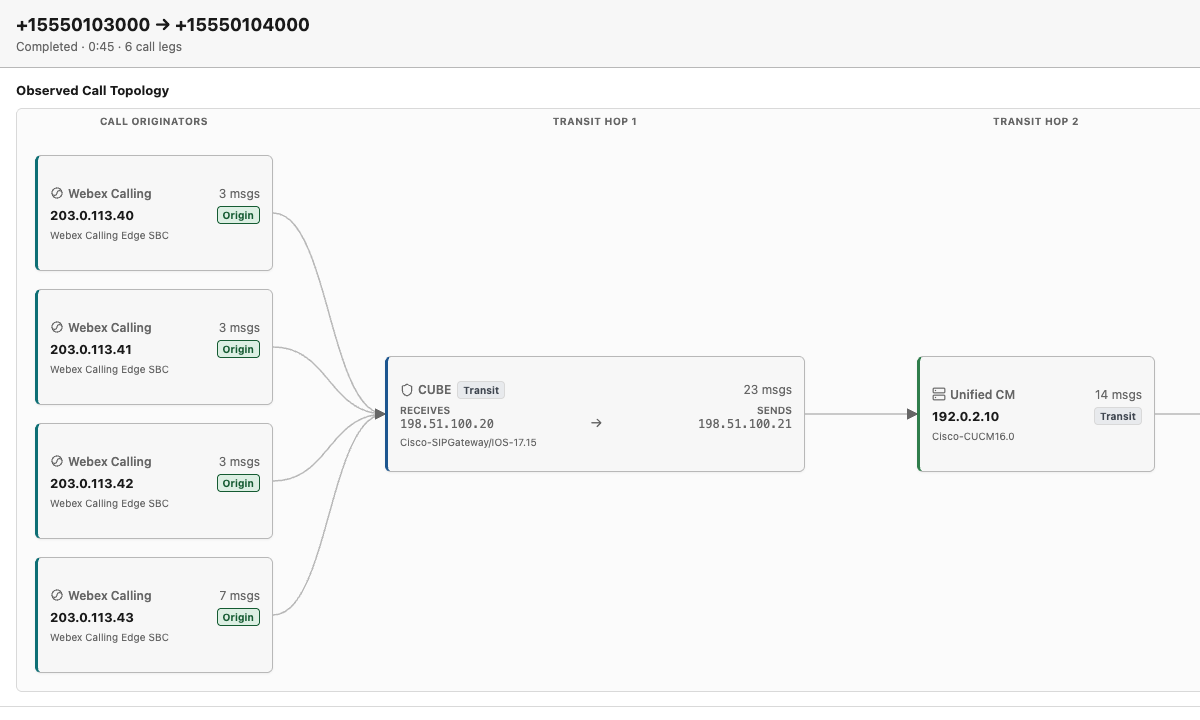Image resolution: width=1200 pixels, height=720 pixels.
Task: Select the Origin badge on the 203.0.113.42 card
Action: pyautogui.click(x=238, y=483)
